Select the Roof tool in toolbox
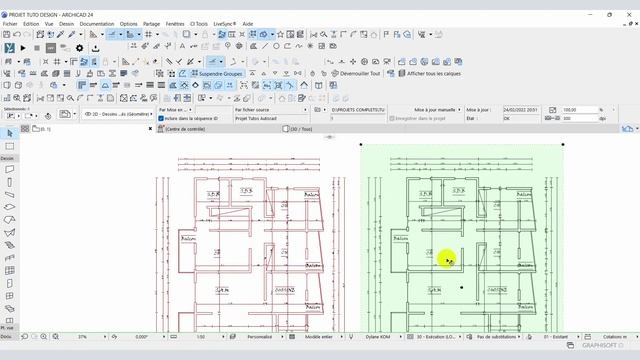 [x=10, y=220]
